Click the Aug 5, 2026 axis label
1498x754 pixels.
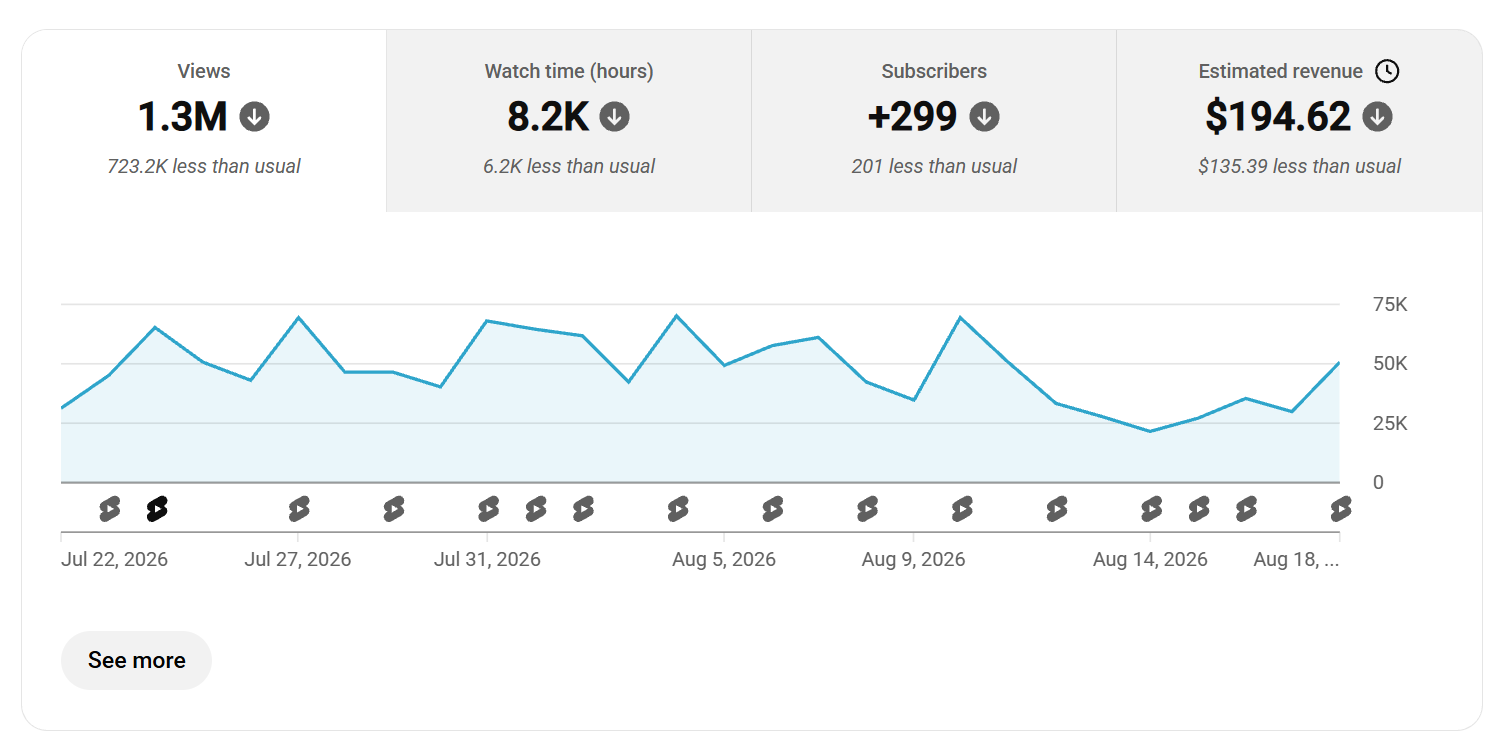[x=724, y=559]
